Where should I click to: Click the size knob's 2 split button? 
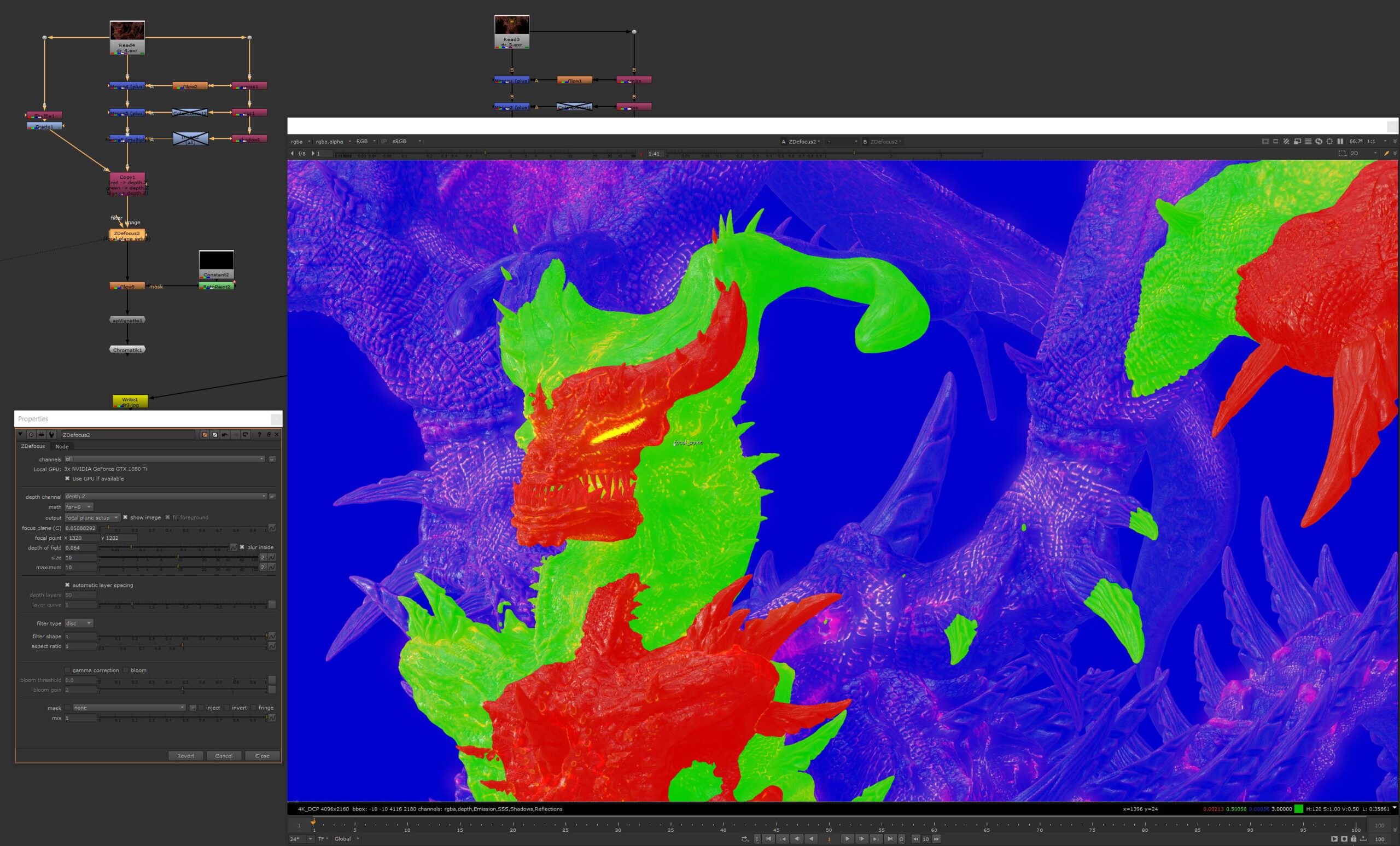[x=263, y=557]
